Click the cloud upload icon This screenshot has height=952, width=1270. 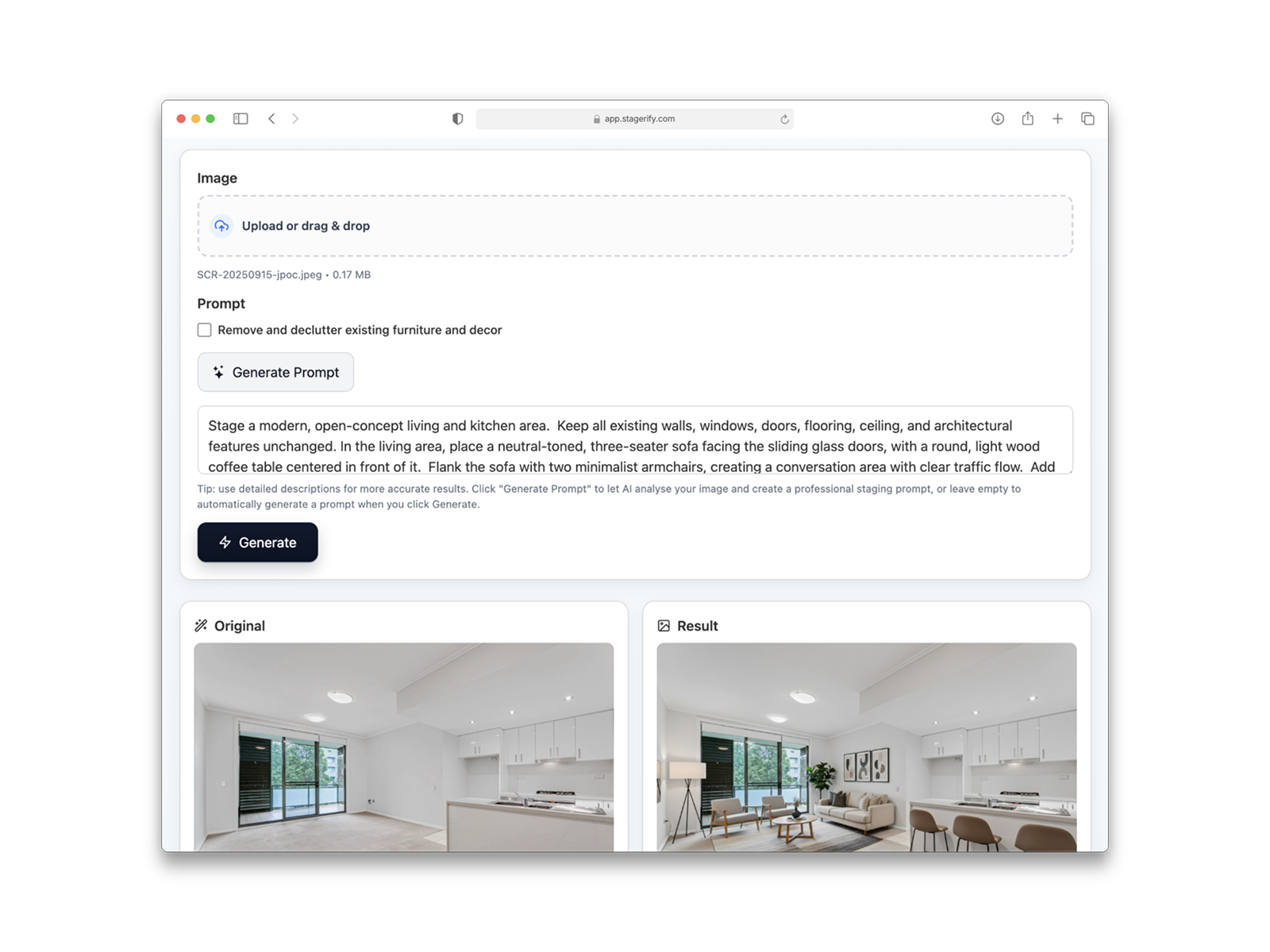click(221, 226)
